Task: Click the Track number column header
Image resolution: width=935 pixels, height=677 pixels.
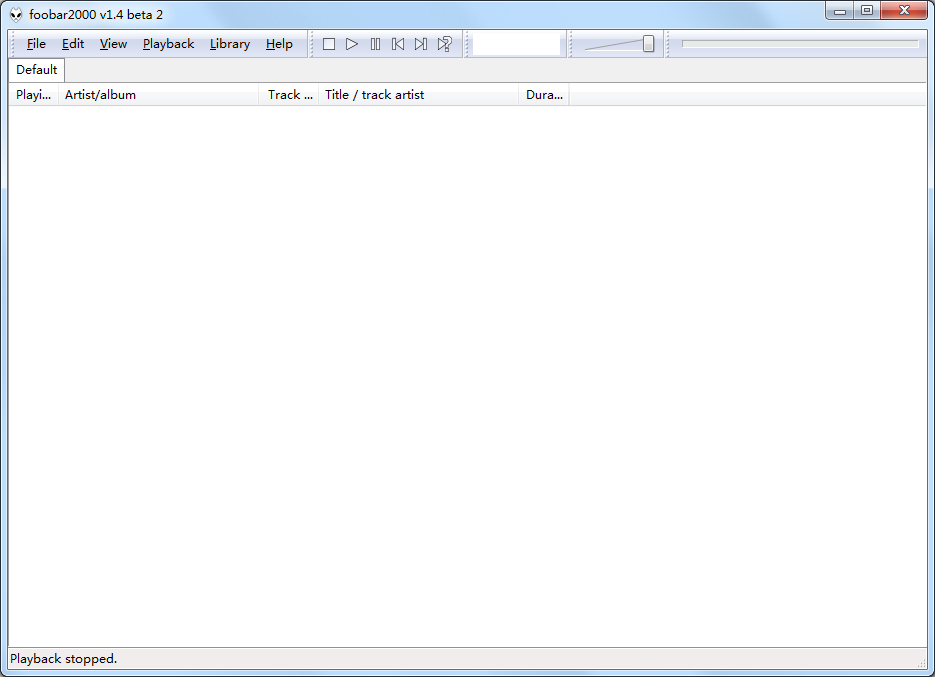Action: (289, 95)
